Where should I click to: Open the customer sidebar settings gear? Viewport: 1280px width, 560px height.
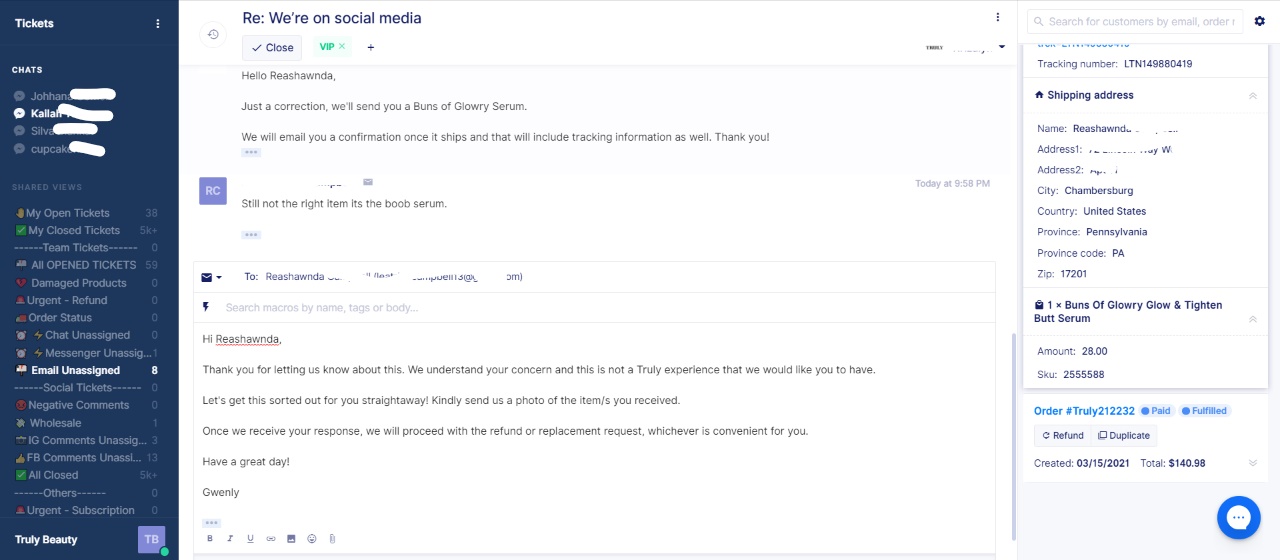[x=1259, y=21]
